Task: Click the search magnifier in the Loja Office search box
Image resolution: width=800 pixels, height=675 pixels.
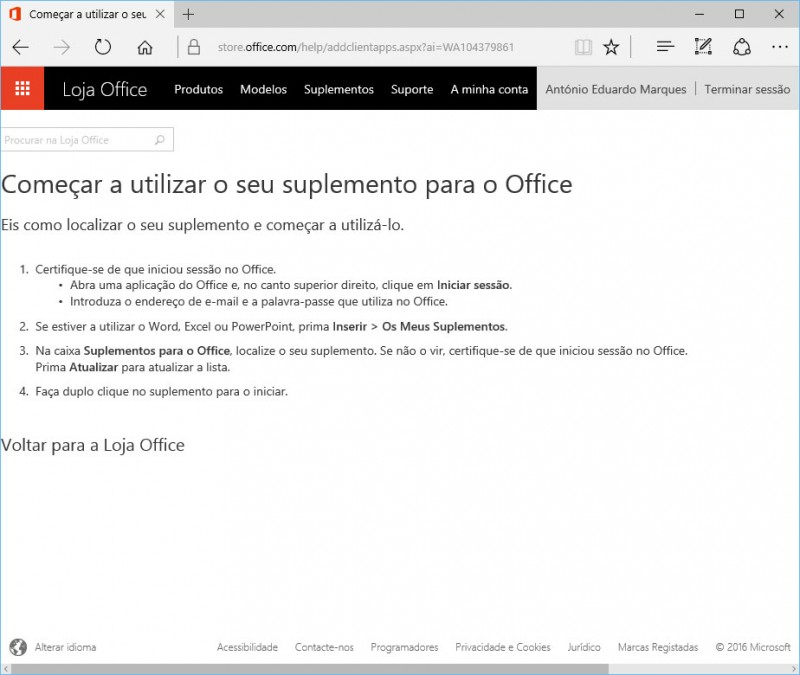Action: click(160, 139)
